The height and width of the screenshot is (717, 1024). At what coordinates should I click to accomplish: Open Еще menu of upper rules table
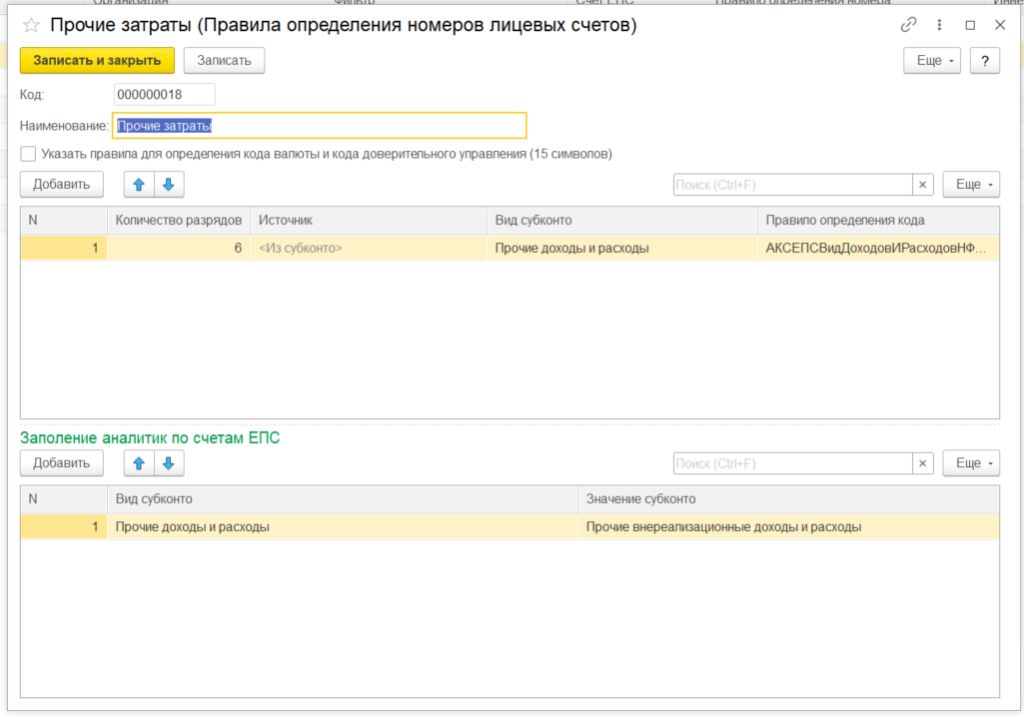[x=970, y=184]
